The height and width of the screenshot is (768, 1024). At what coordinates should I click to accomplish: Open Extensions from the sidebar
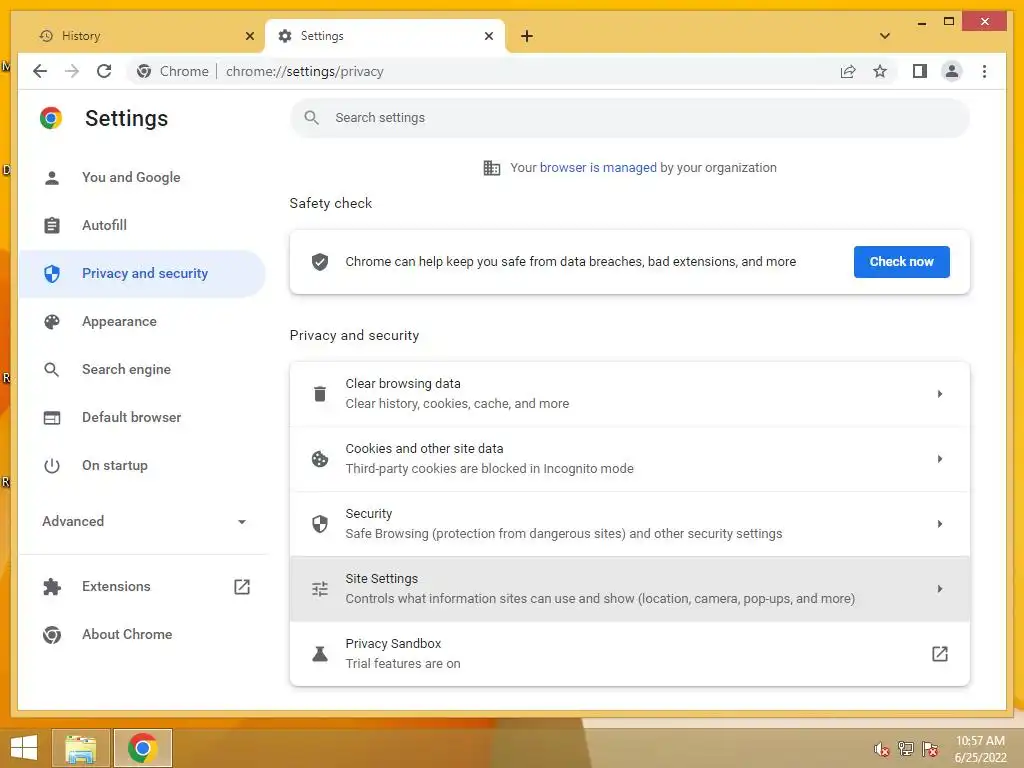(142, 586)
